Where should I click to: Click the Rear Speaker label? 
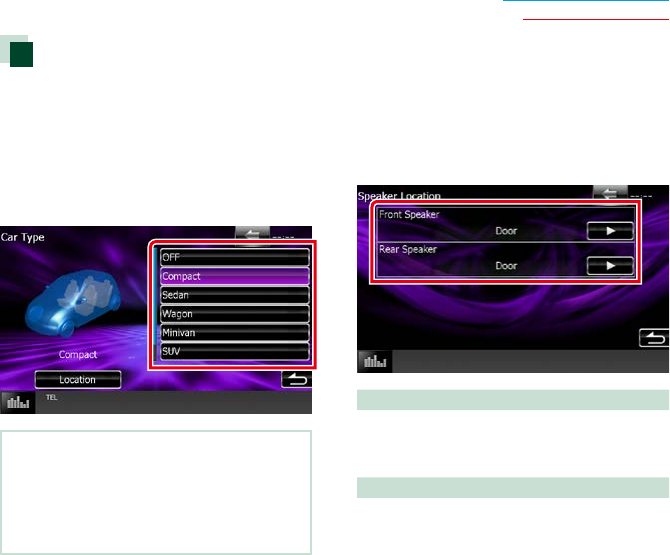(408, 249)
